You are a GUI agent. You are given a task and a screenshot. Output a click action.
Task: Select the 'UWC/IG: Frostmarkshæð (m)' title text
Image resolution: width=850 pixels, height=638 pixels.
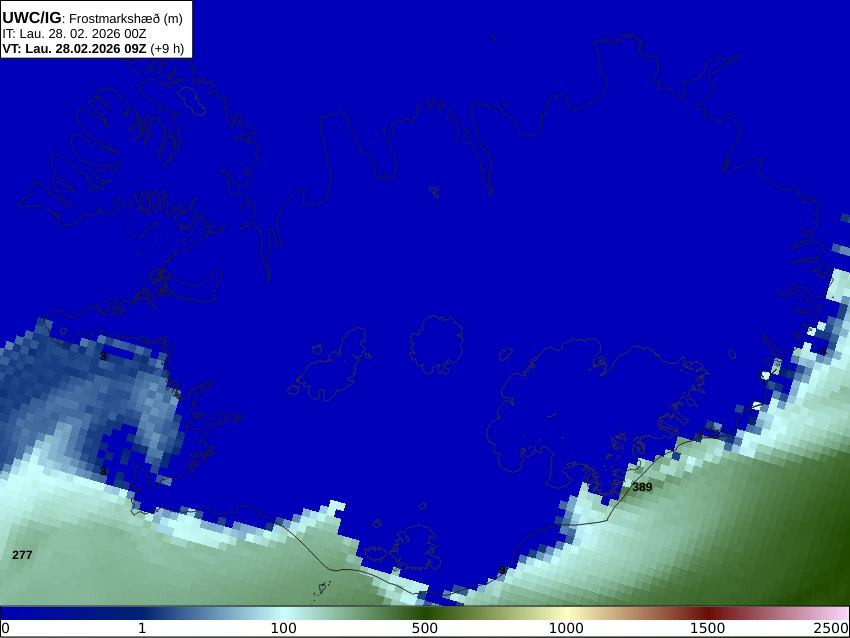pyautogui.click(x=92, y=18)
